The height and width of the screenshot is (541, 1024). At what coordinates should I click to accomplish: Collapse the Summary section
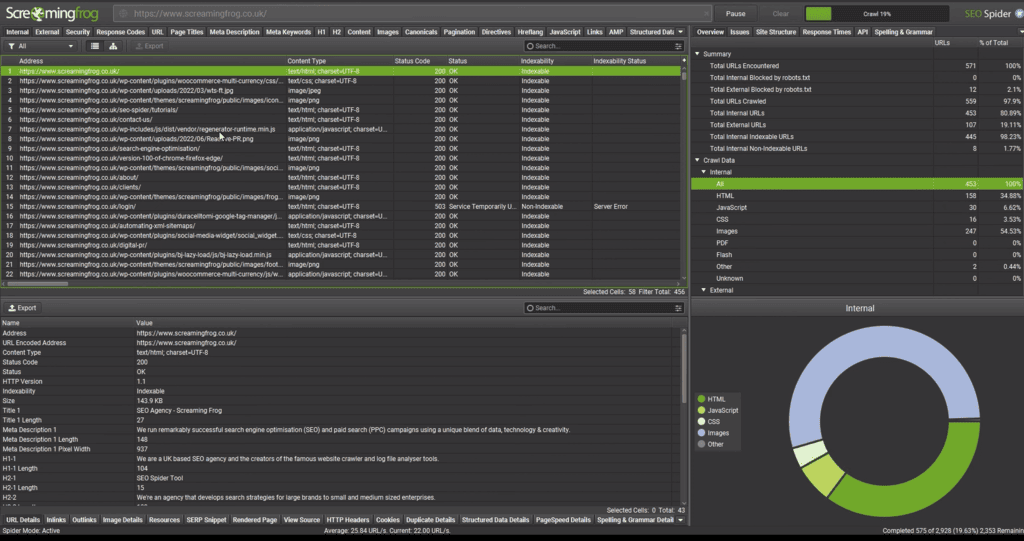pos(697,54)
